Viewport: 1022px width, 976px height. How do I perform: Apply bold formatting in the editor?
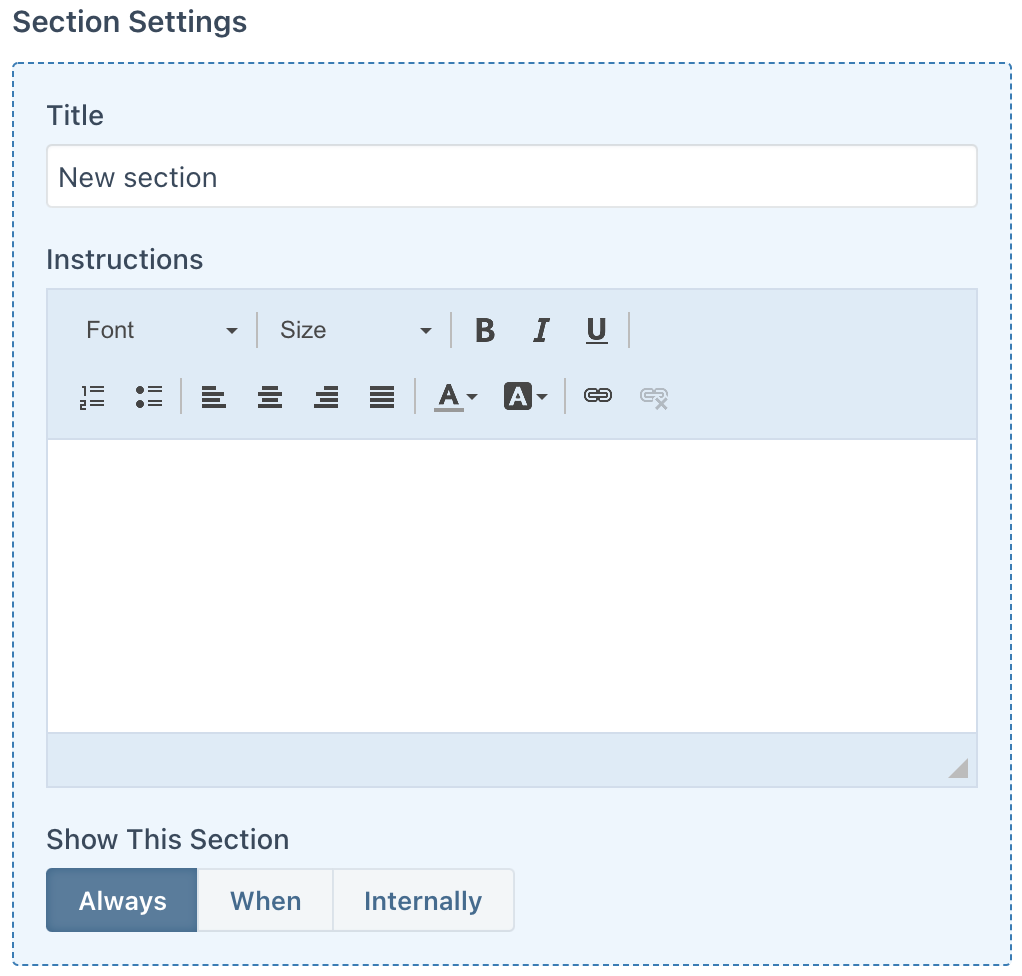tap(484, 330)
